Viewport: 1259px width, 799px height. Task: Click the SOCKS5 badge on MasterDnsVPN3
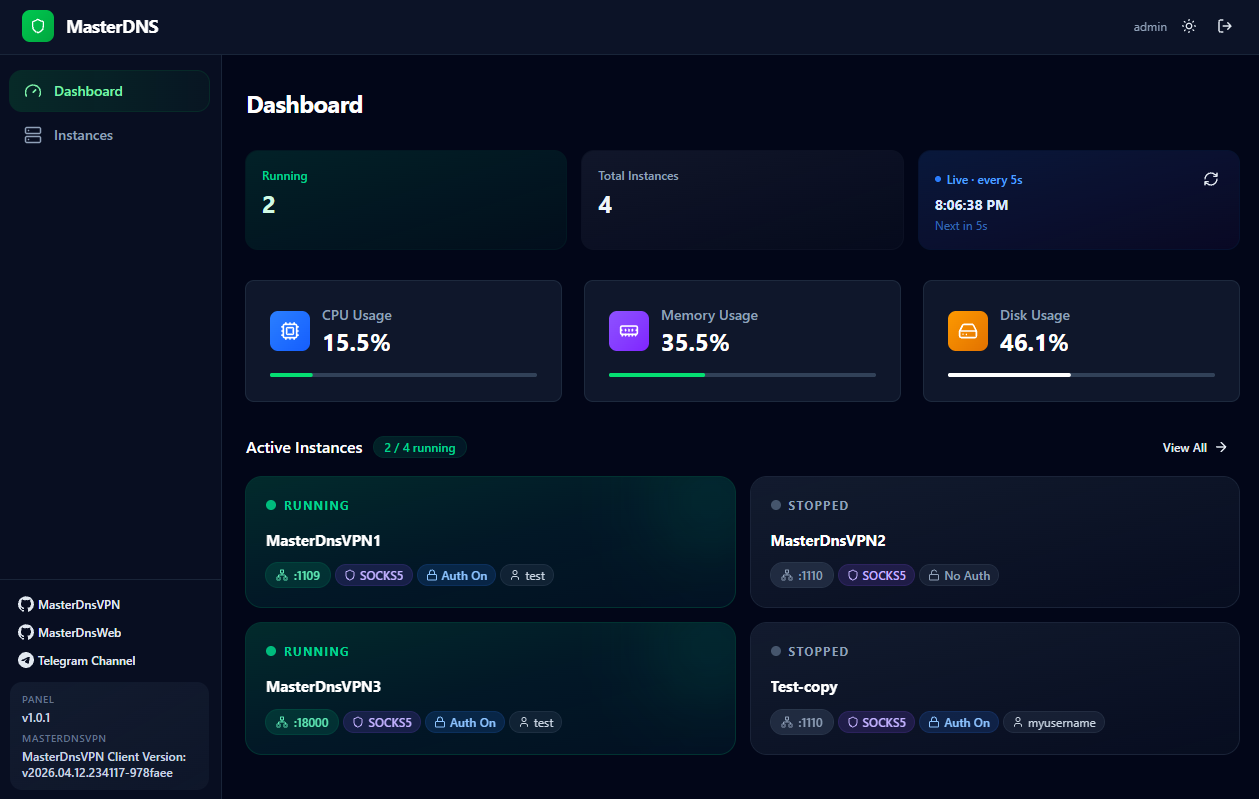pos(382,722)
